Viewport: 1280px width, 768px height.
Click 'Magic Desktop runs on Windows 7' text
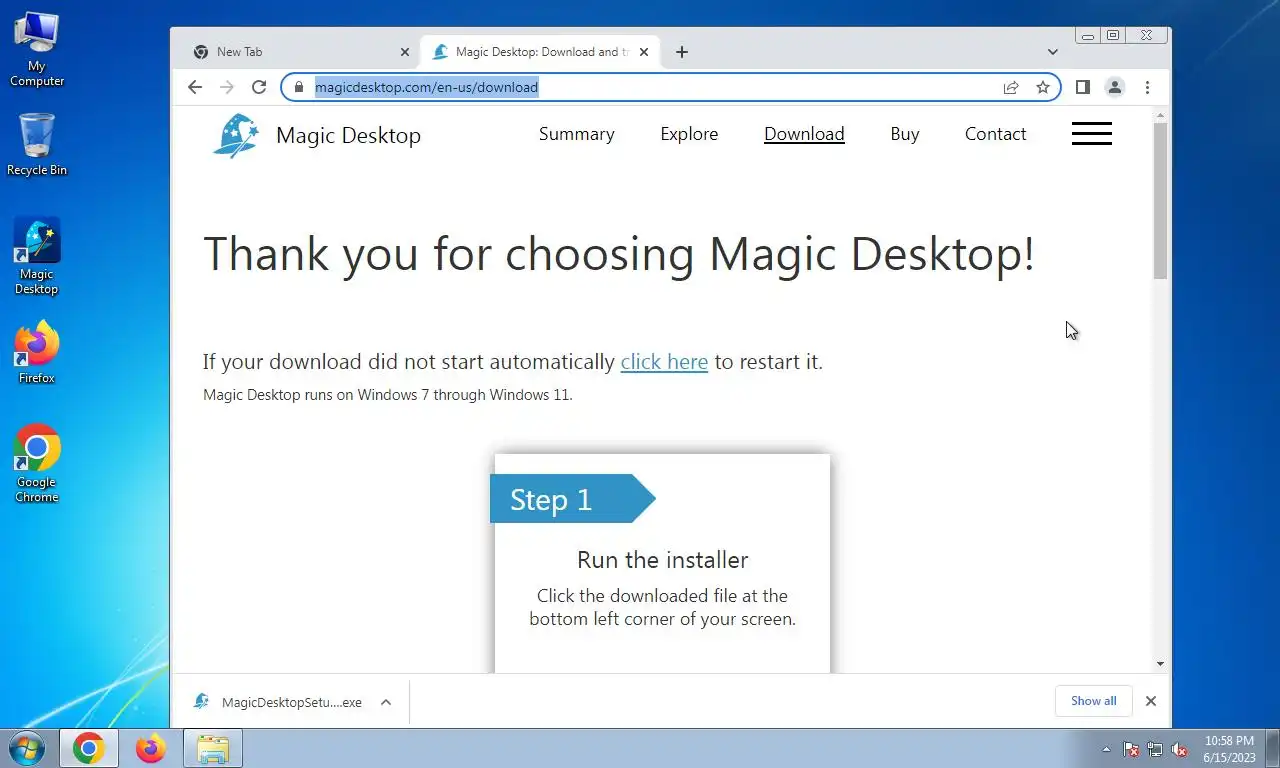coord(387,395)
